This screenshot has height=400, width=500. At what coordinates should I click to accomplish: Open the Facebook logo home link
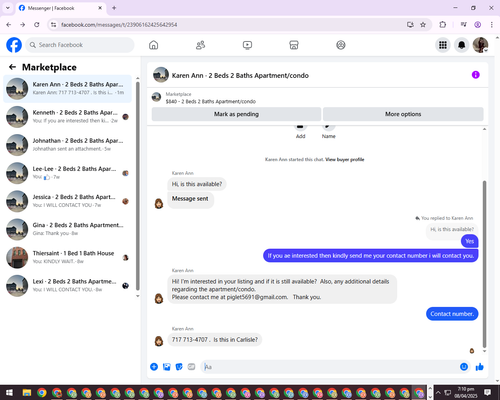(x=14, y=45)
